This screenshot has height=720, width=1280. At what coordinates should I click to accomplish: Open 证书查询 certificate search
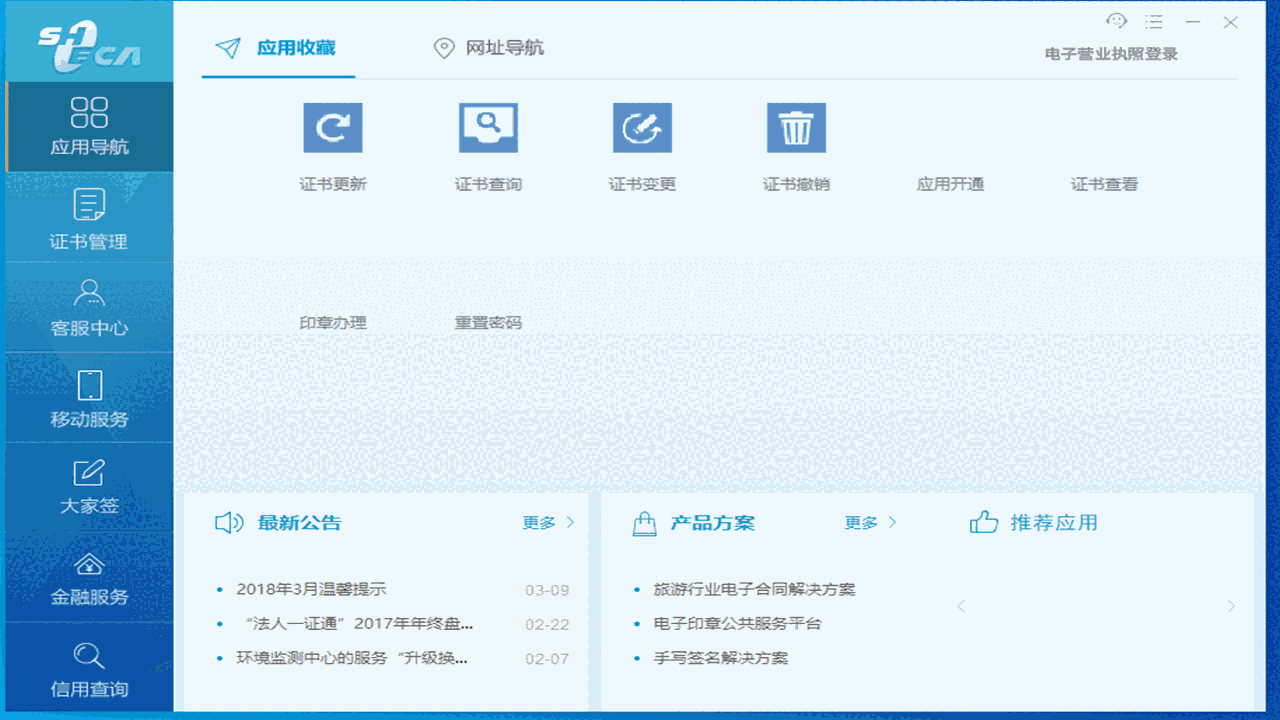(487, 127)
